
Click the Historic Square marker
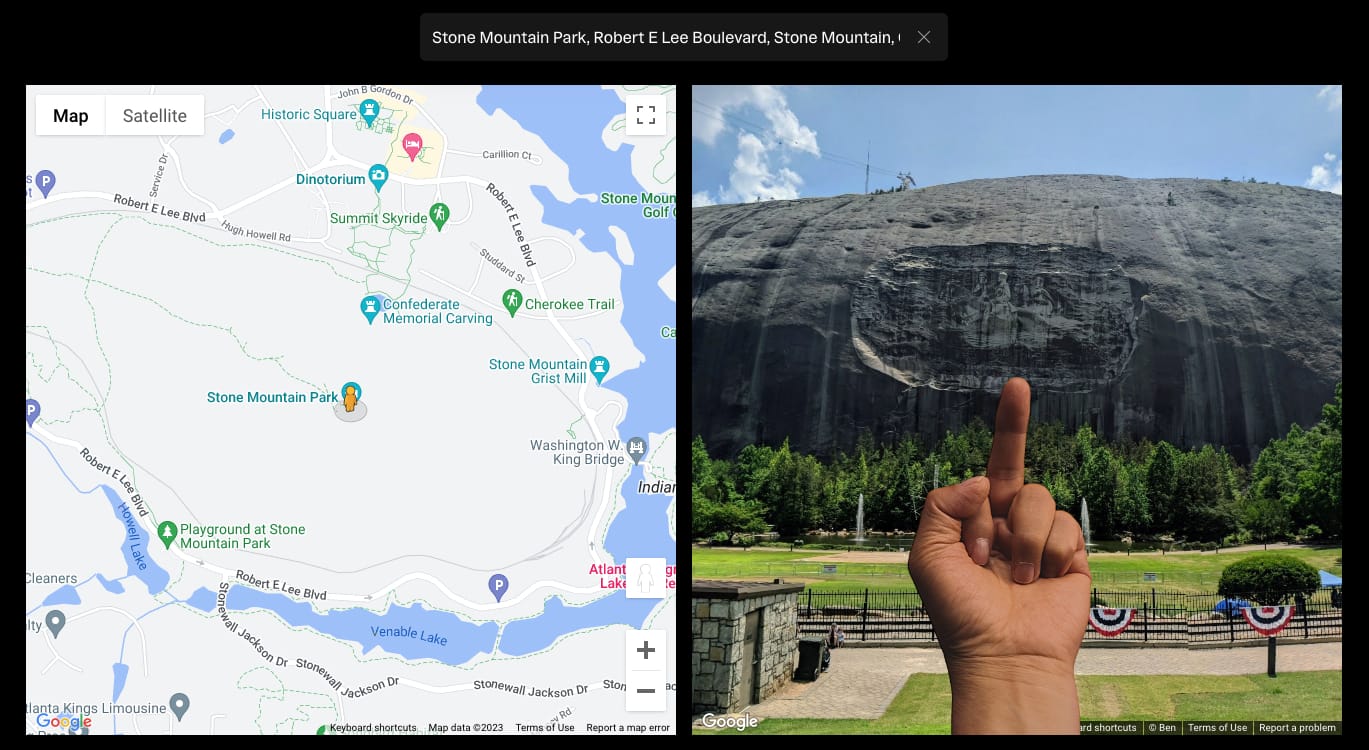[370, 111]
